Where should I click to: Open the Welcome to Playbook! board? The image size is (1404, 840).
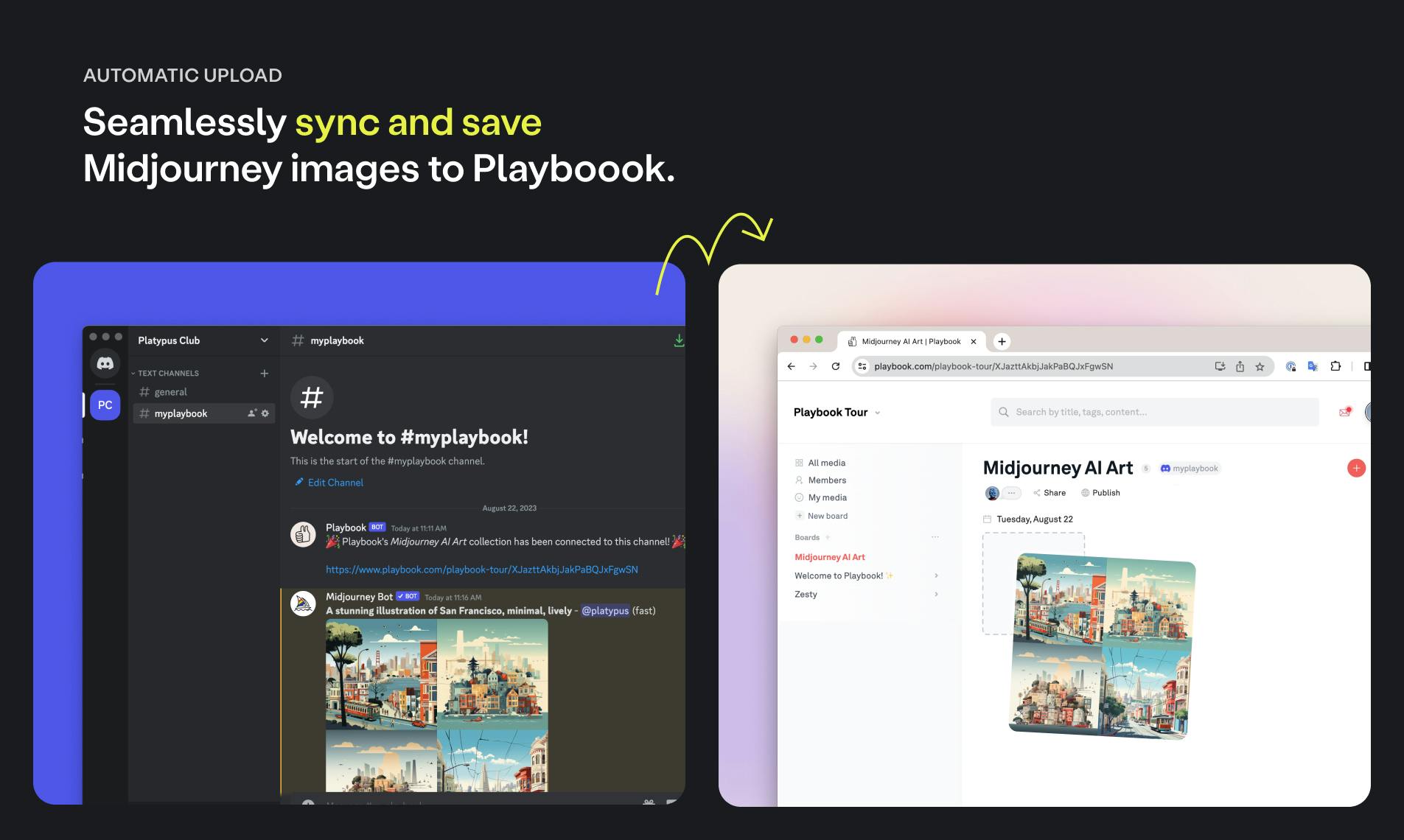pyautogui.click(x=844, y=575)
